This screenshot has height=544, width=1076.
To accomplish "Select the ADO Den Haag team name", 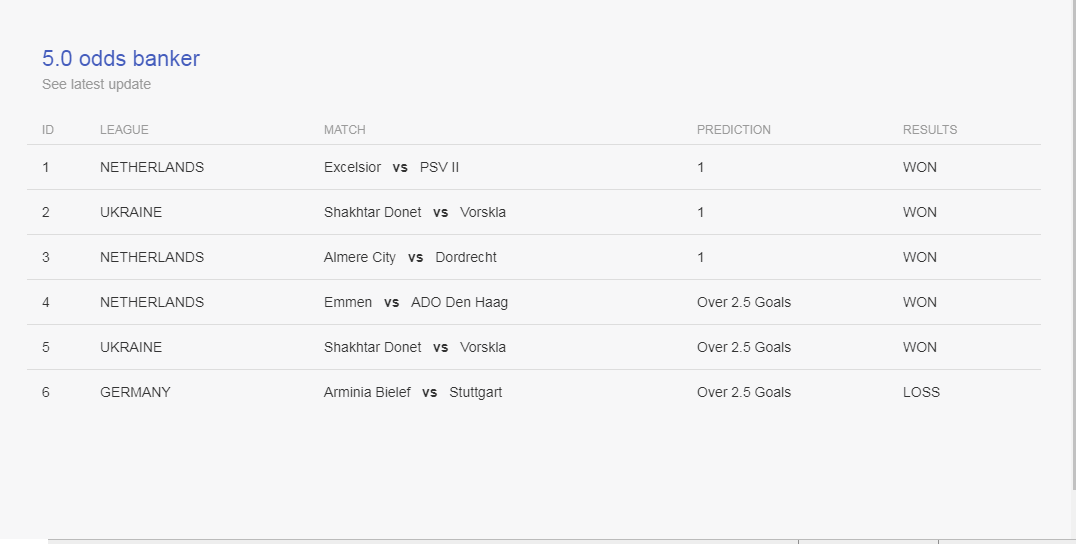I will point(459,303).
